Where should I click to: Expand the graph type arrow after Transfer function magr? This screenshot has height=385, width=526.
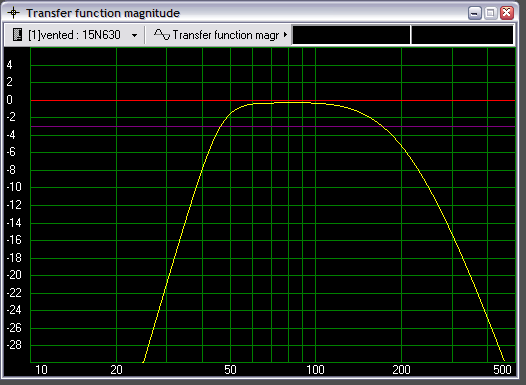(x=285, y=35)
